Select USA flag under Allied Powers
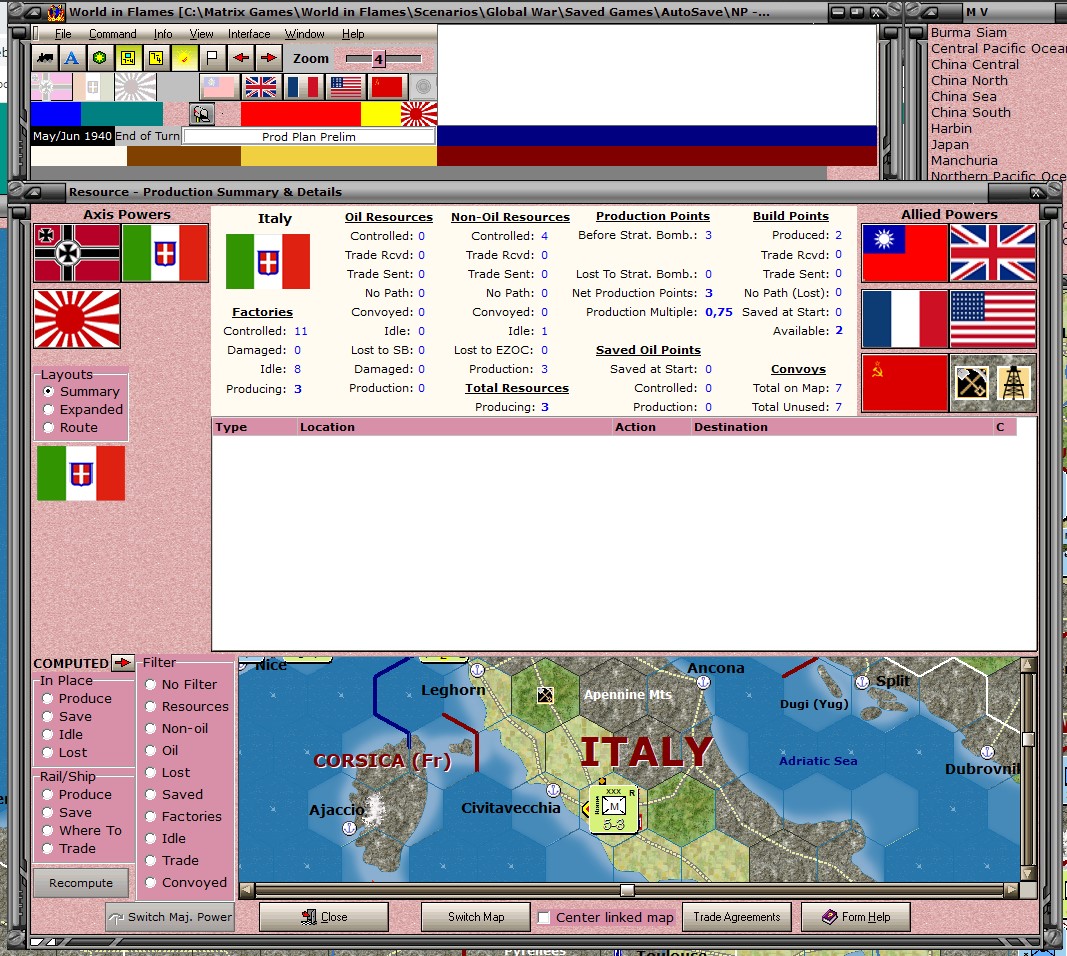Image resolution: width=1067 pixels, height=956 pixels. coord(993,318)
